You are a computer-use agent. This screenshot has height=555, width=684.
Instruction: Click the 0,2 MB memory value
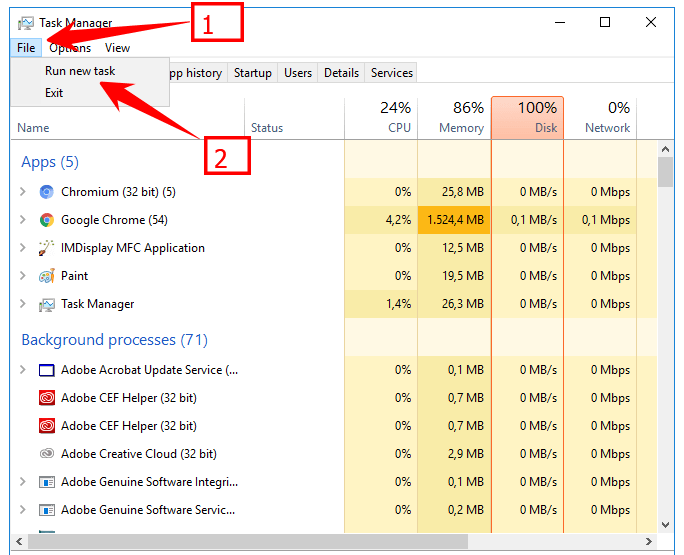(465, 510)
